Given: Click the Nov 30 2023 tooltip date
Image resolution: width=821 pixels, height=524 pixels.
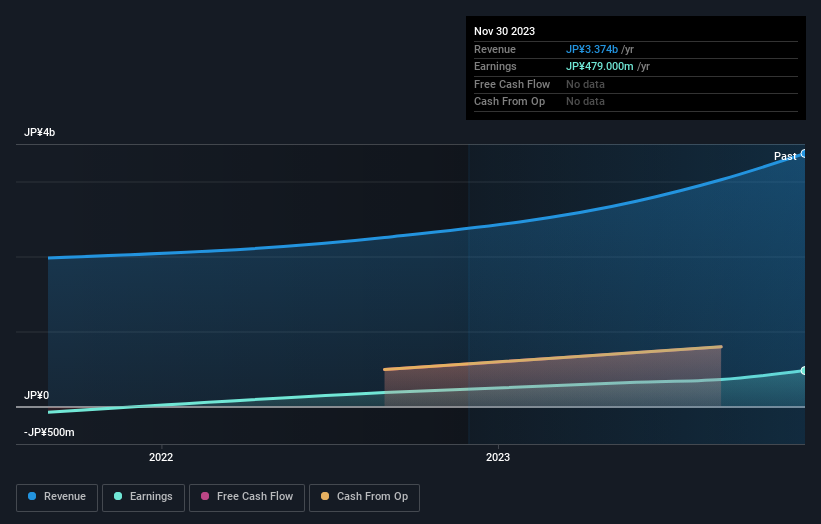Looking at the screenshot, I should click(x=504, y=31).
